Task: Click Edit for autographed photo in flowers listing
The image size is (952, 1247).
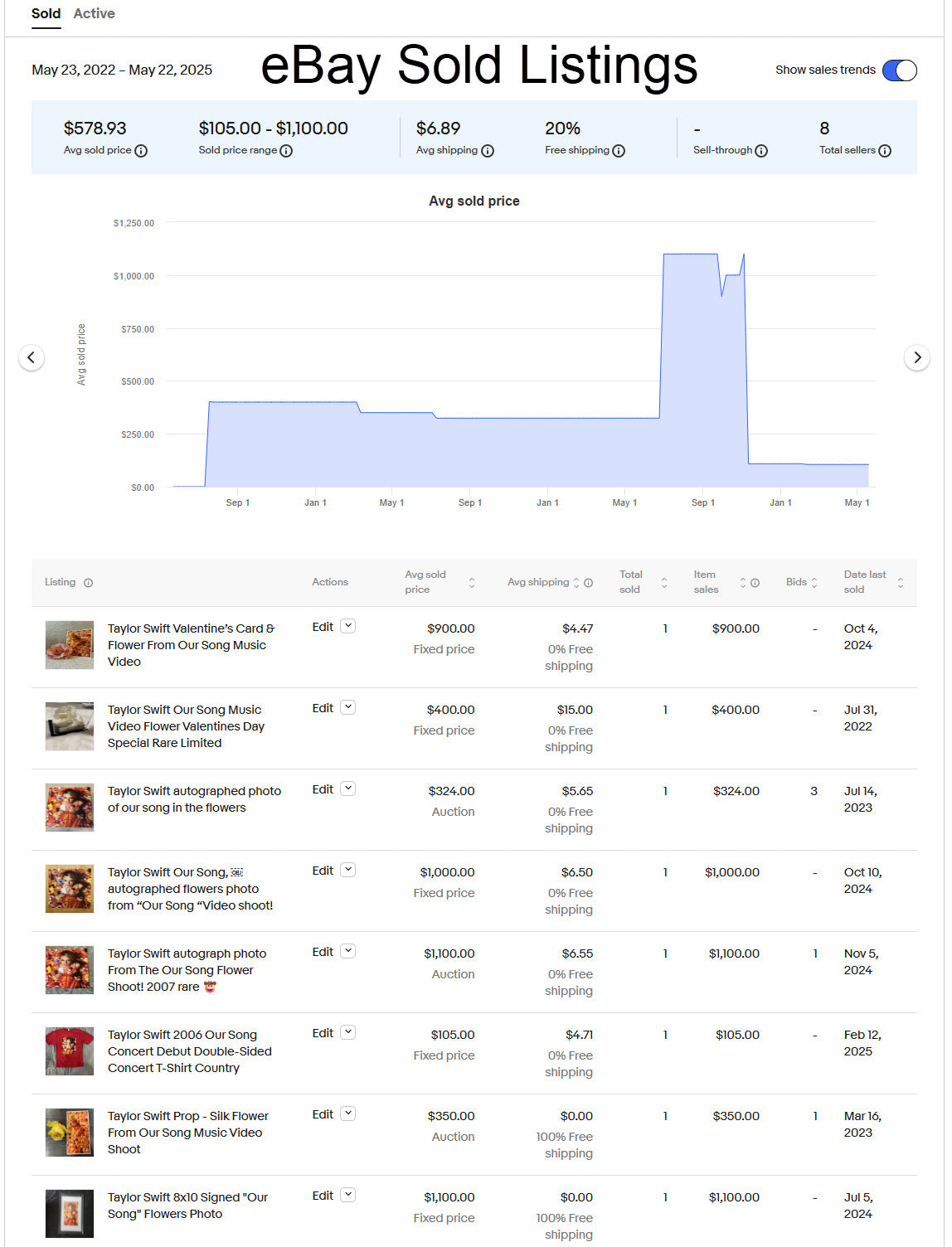Action: tap(323, 789)
